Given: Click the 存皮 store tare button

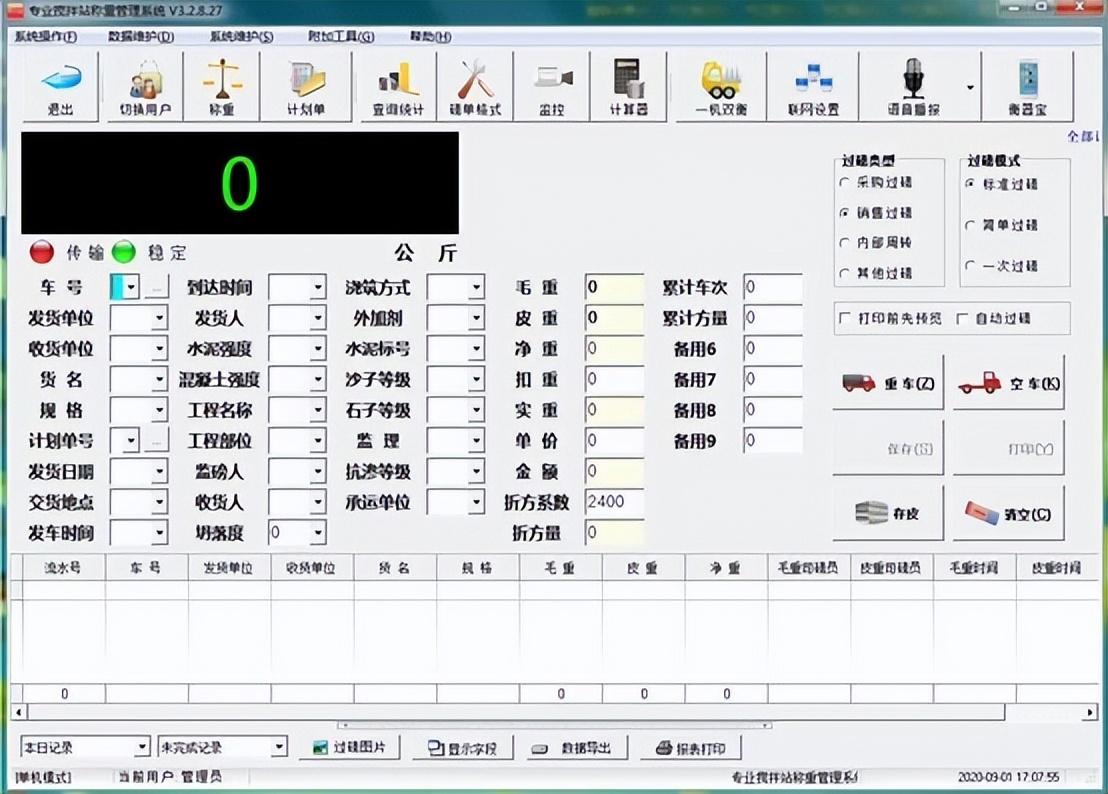Looking at the screenshot, I should [888, 514].
